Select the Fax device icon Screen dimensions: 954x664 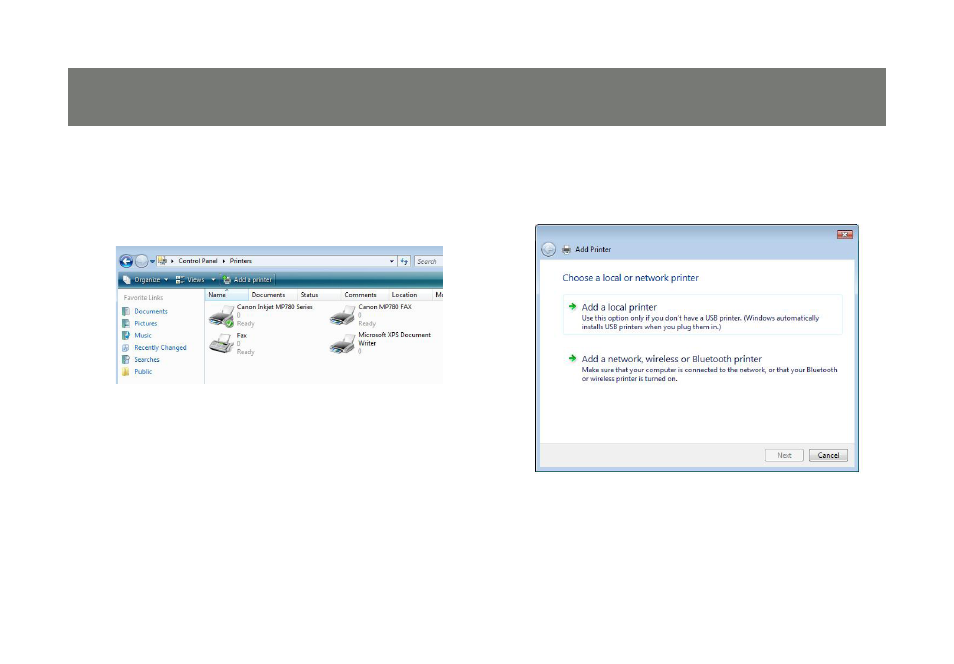click(221, 344)
